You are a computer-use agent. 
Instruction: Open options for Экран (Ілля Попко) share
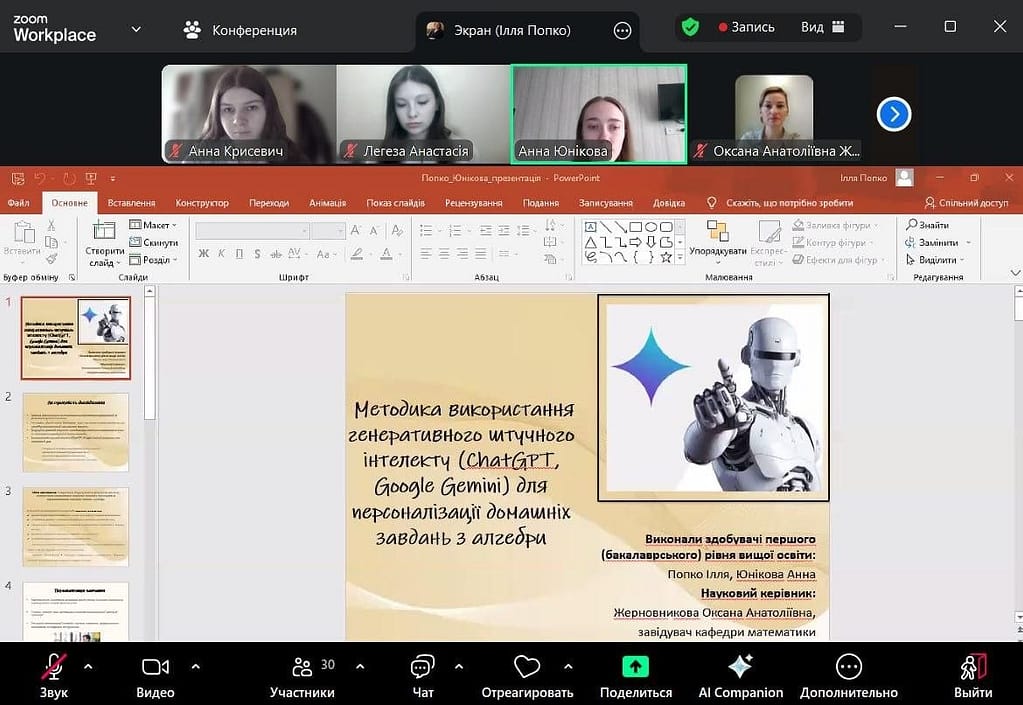click(x=622, y=31)
